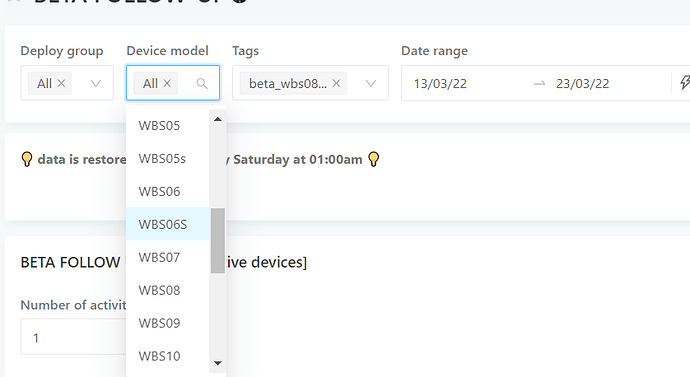This screenshot has height=377, width=690.
Task: Select WBS09 device model option
Action: click(x=168, y=323)
